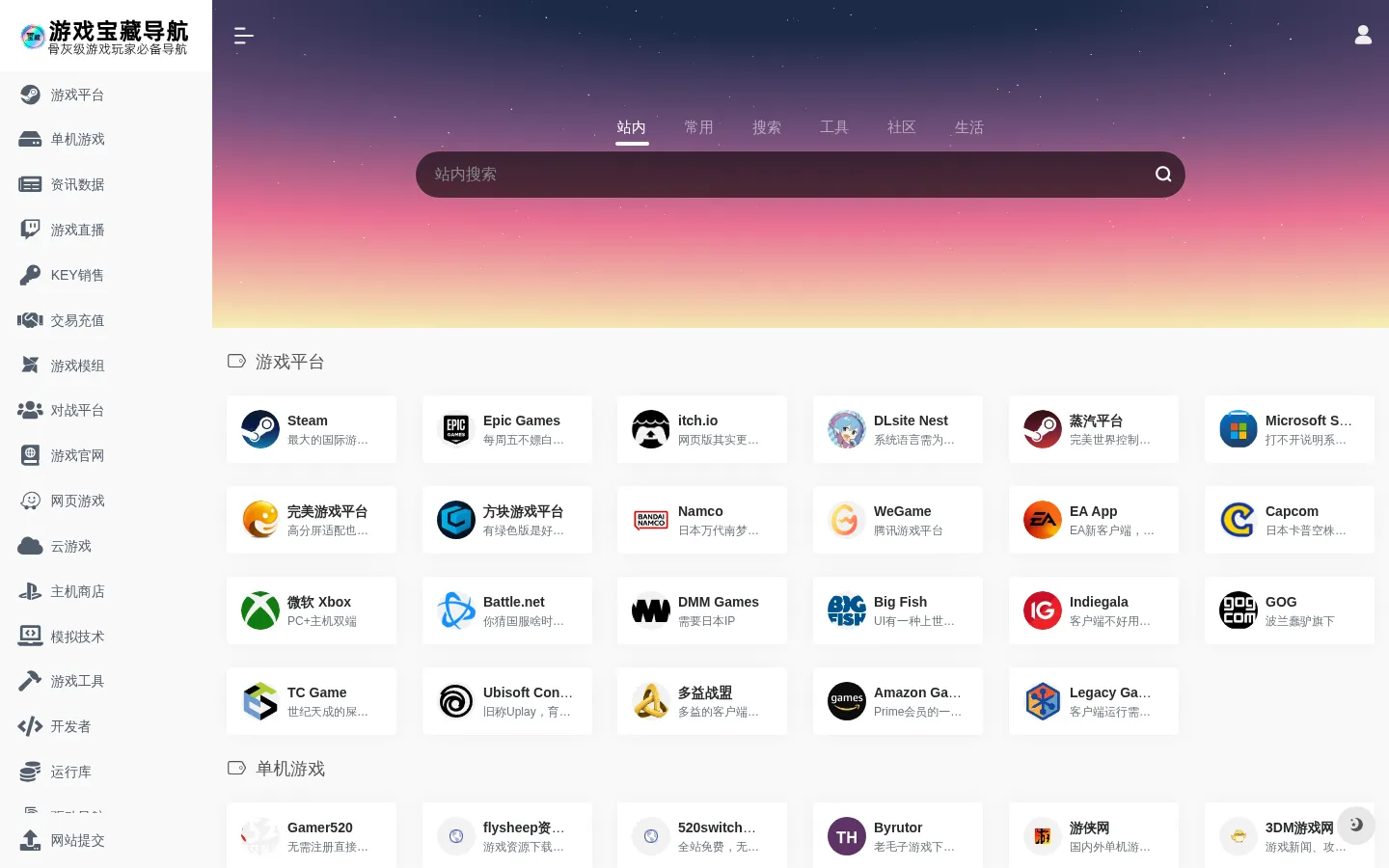Image resolution: width=1389 pixels, height=868 pixels.
Task: Open the Steam platform icon
Action: tap(260, 429)
